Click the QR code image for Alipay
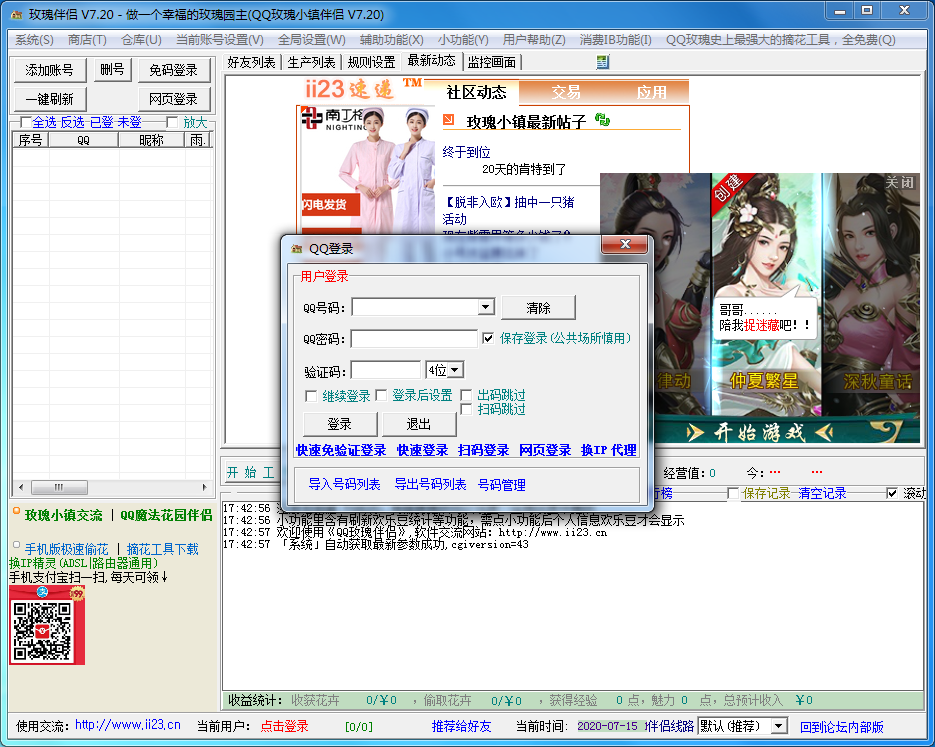 tap(47, 627)
